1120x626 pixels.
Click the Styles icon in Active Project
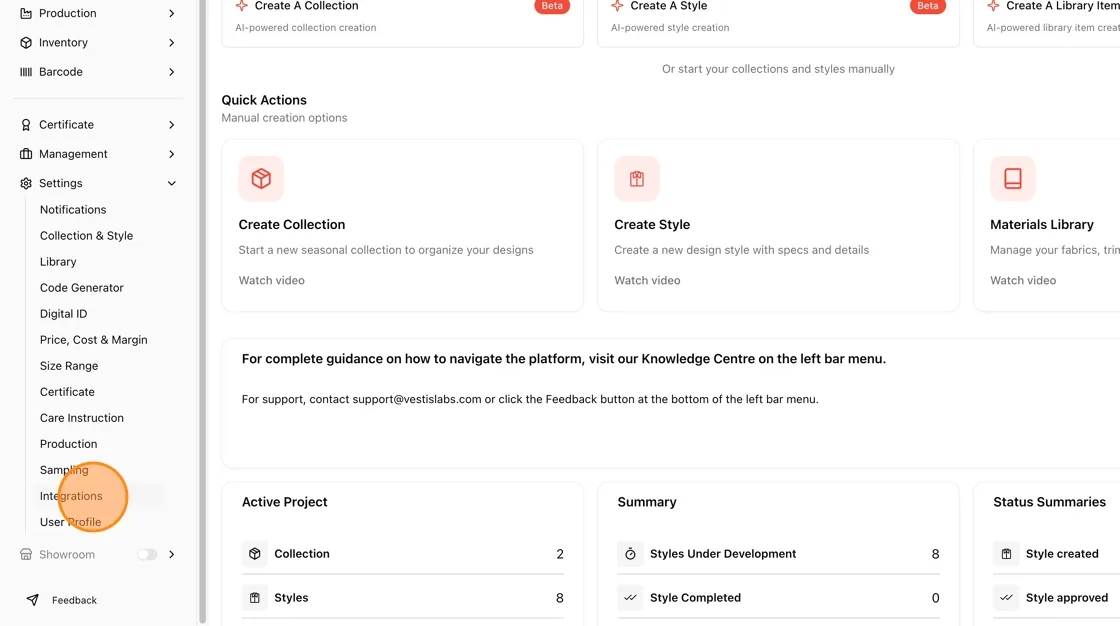[254, 597]
